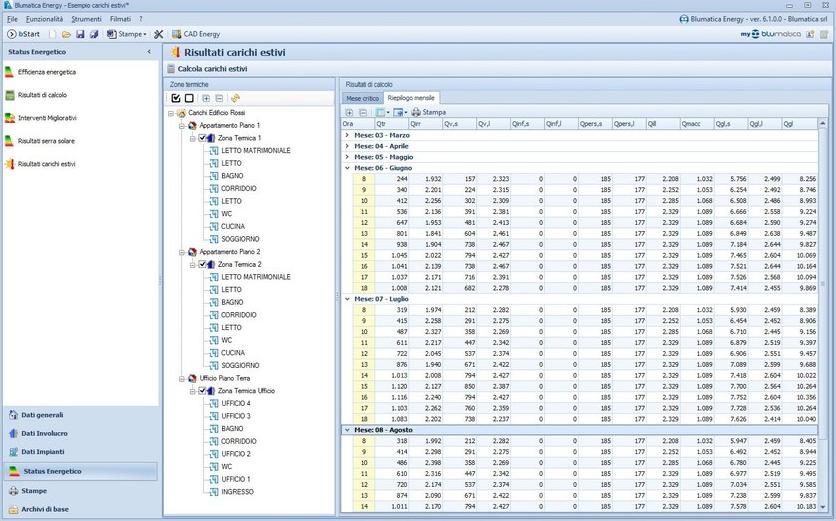Screen dimensions: 836x521
Task: Collapse the Mese: 06 - Giugno group
Action: [x=347, y=168]
